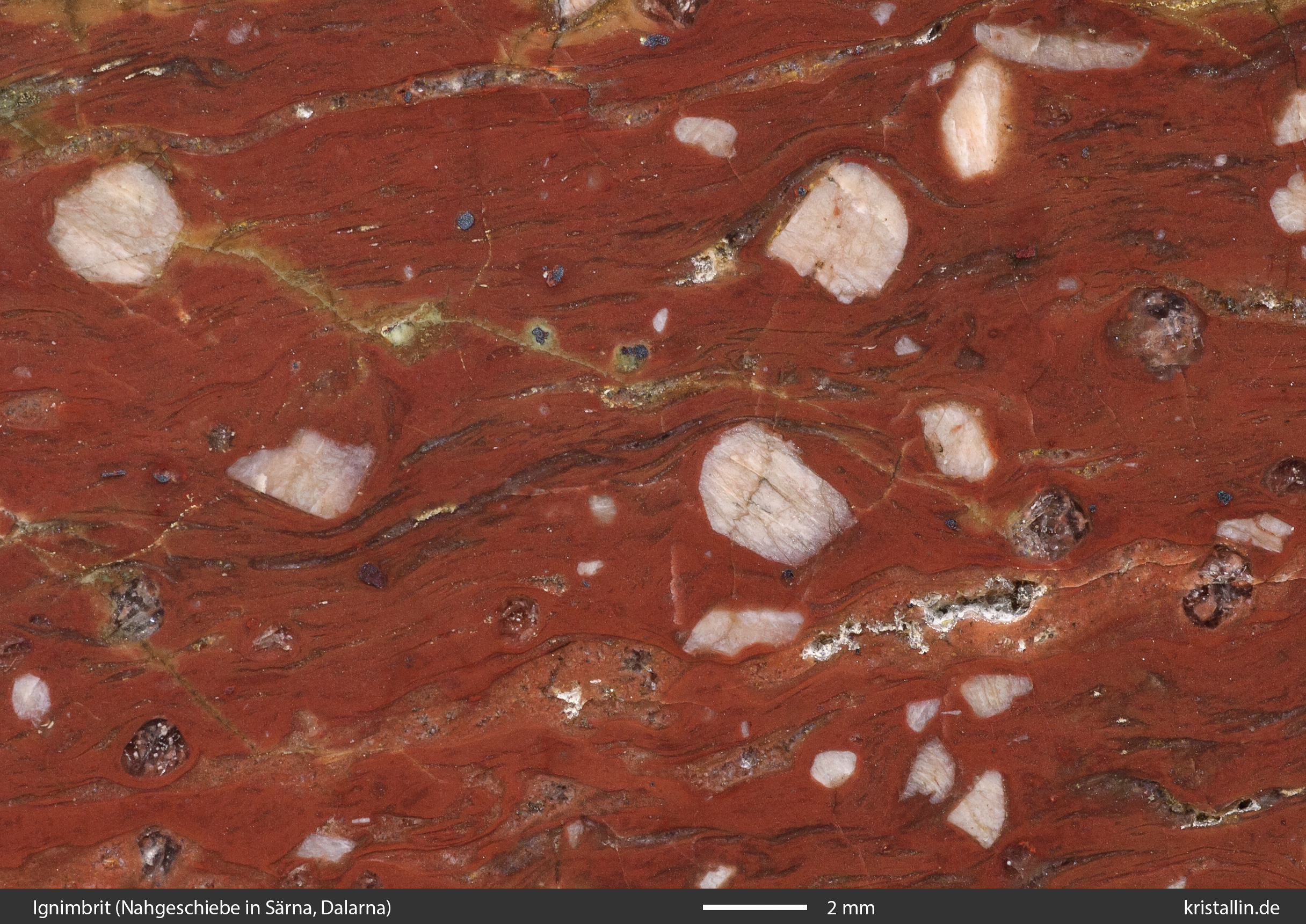
Task: Click the elongated pale crystal below center crystal
Action: tap(743, 630)
